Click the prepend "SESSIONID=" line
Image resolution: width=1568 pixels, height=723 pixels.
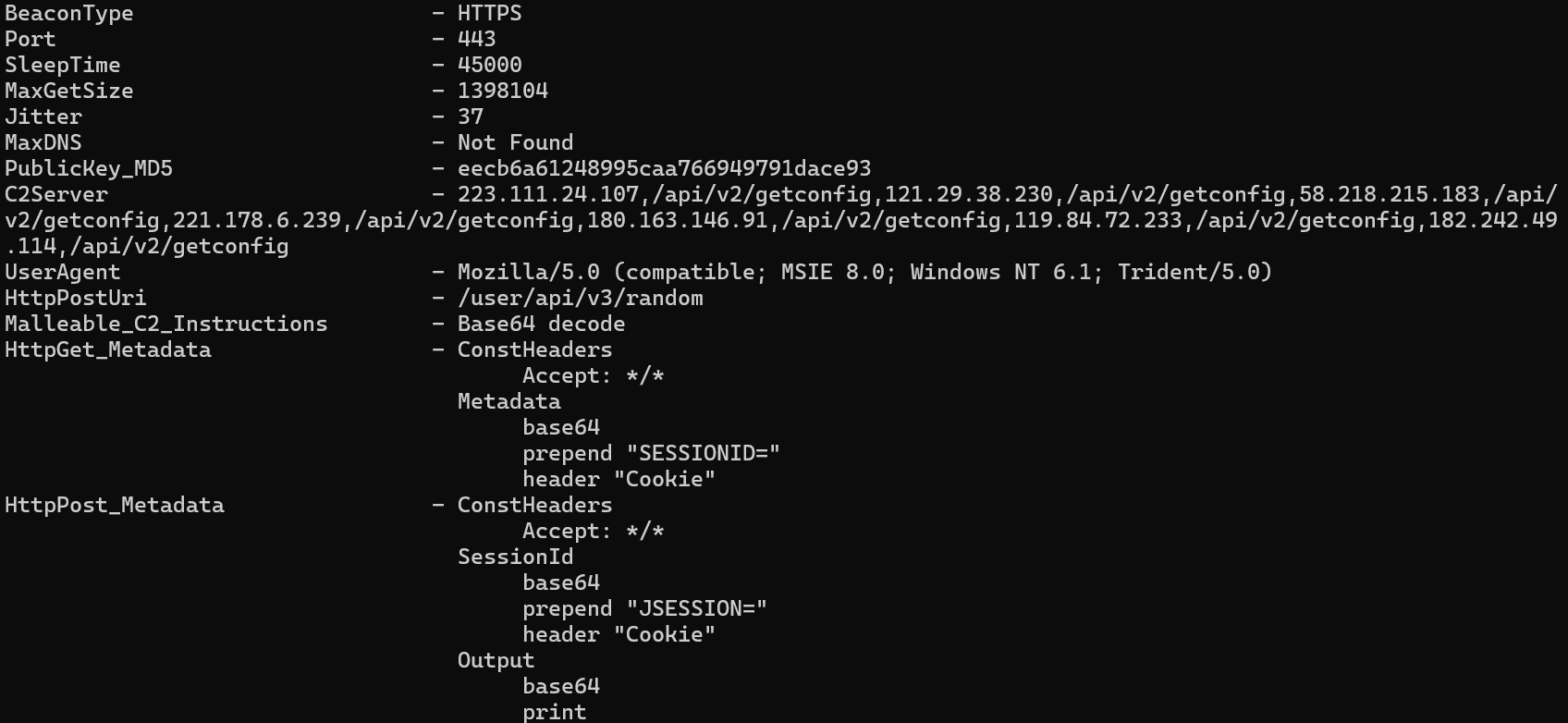point(651,454)
